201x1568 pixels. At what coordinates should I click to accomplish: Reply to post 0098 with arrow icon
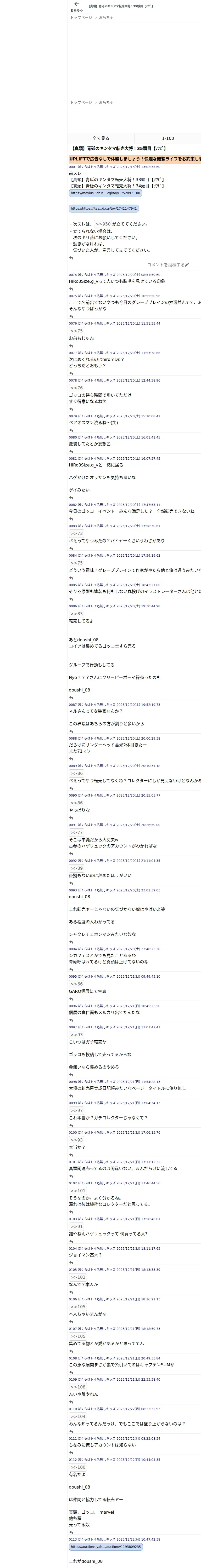click(x=71, y=1096)
